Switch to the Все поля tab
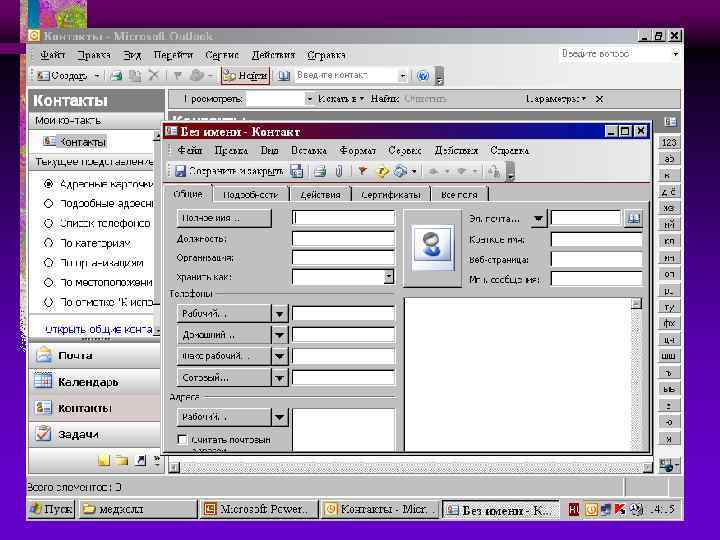 [x=459, y=195]
